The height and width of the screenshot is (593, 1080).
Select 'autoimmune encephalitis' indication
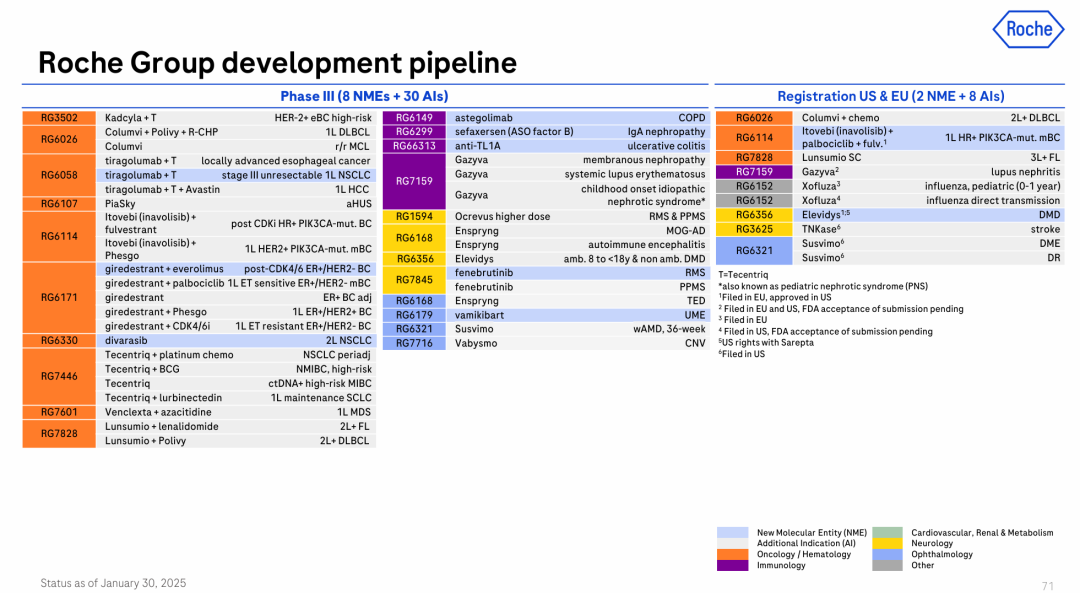pyautogui.click(x=647, y=245)
